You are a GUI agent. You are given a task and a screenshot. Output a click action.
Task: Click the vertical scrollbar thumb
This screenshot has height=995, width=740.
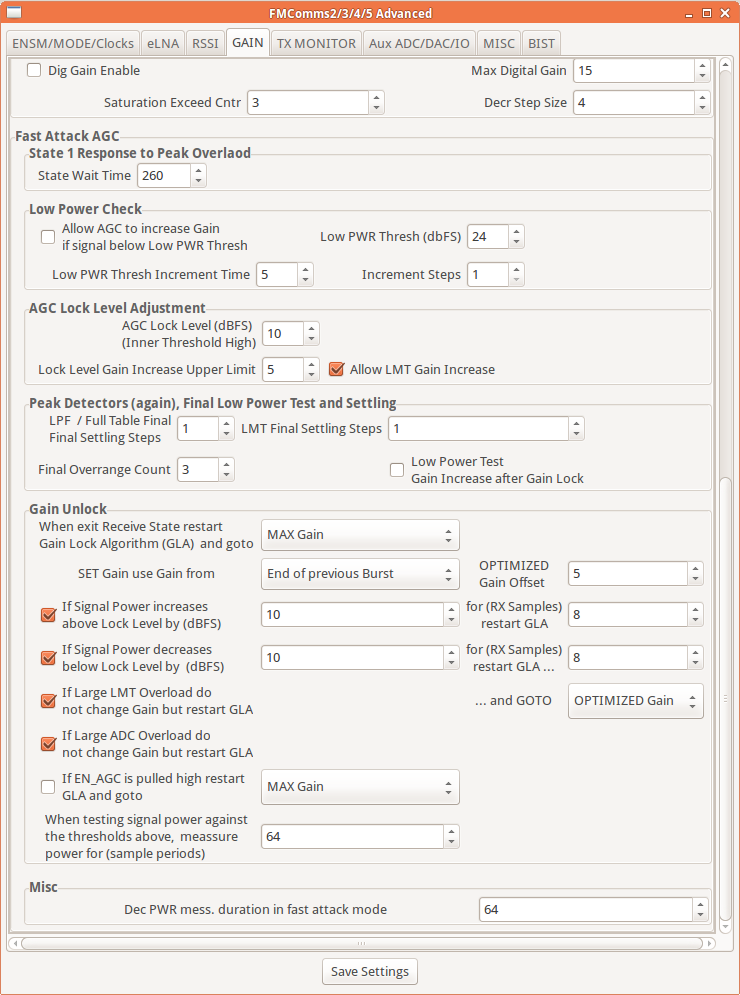pos(726,698)
